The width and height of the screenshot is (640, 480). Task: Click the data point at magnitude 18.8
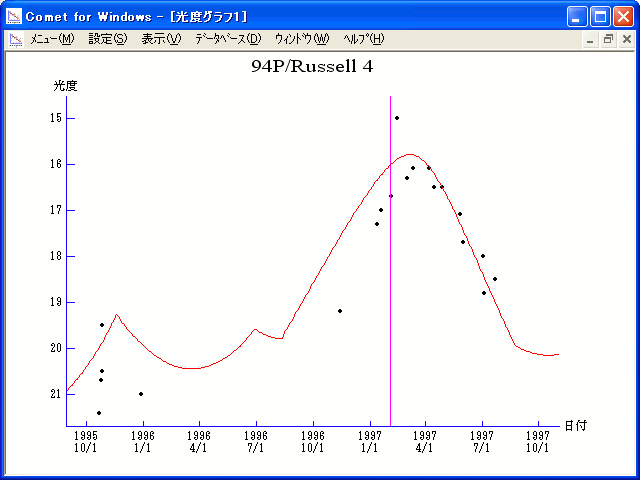[484, 293]
